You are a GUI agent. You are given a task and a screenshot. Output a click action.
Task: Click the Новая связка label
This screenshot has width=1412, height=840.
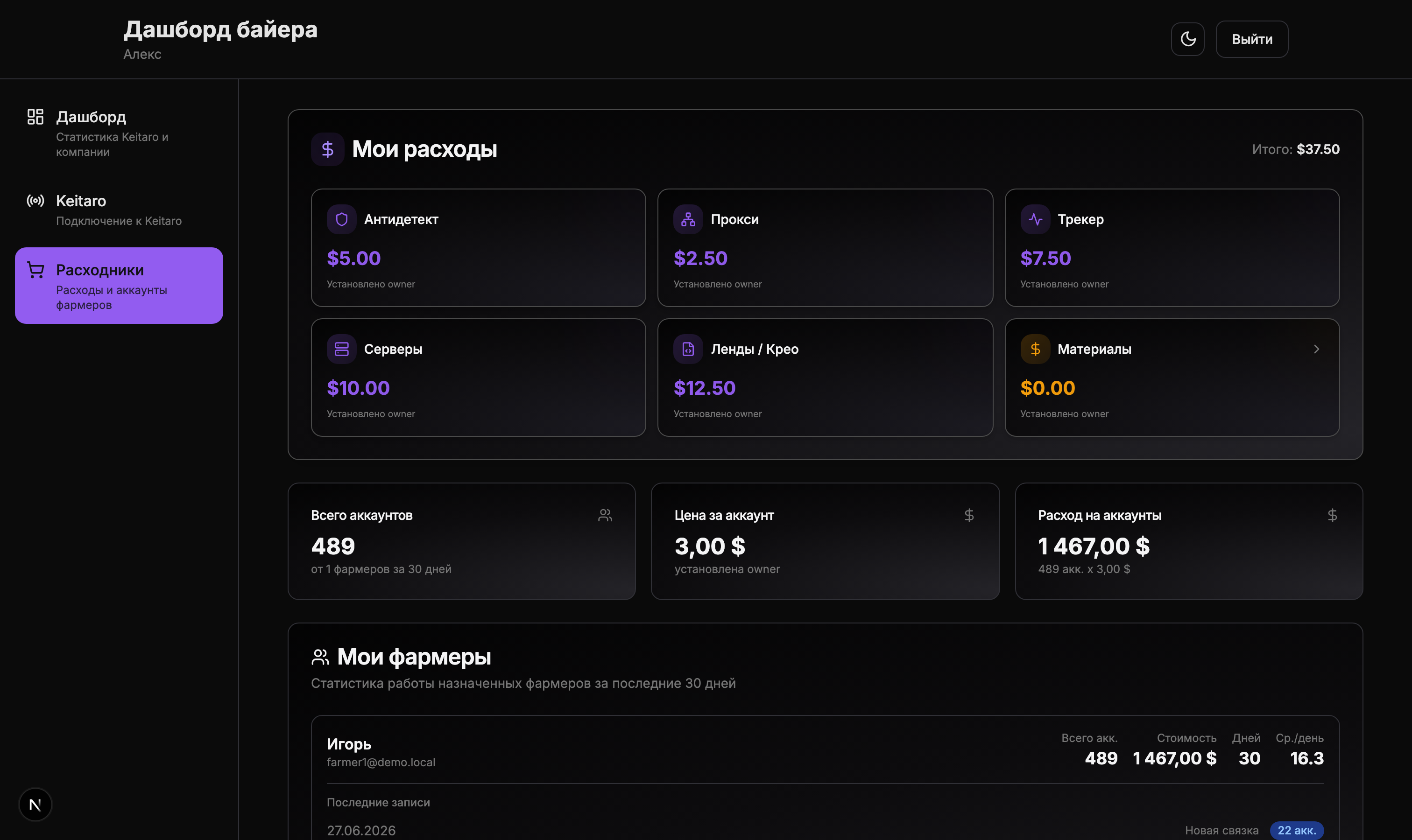click(x=1221, y=830)
